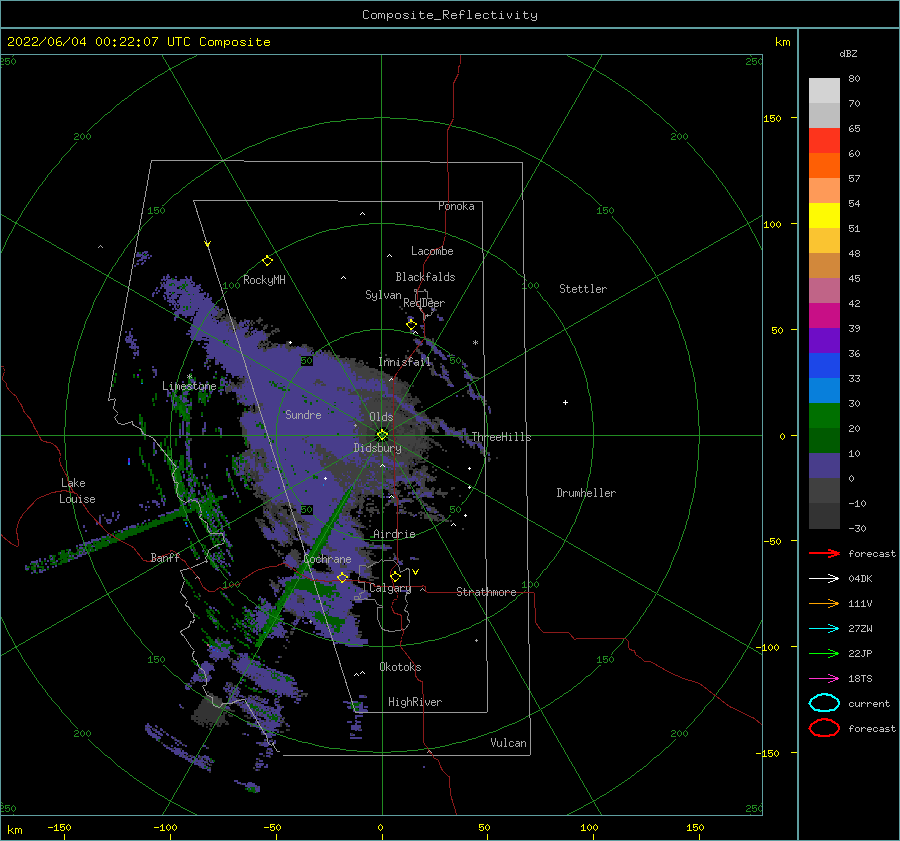
Task: Click the red 60-65 dBZ color swatch
Action: click(824, 141)
